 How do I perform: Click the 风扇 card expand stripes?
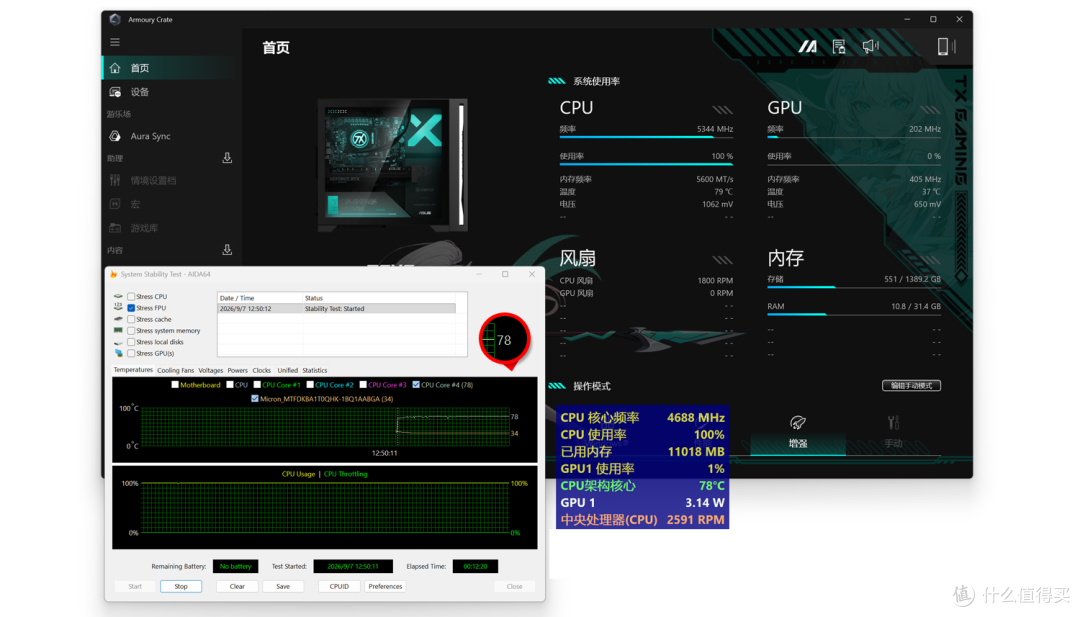(x=723, y=260)
